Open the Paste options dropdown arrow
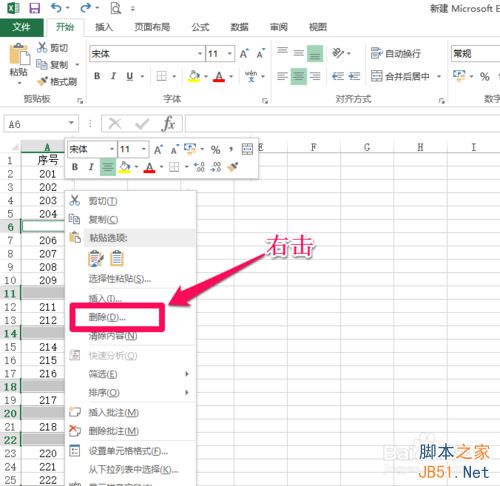This screenshot has height=486, width=500. pos(19,83)
